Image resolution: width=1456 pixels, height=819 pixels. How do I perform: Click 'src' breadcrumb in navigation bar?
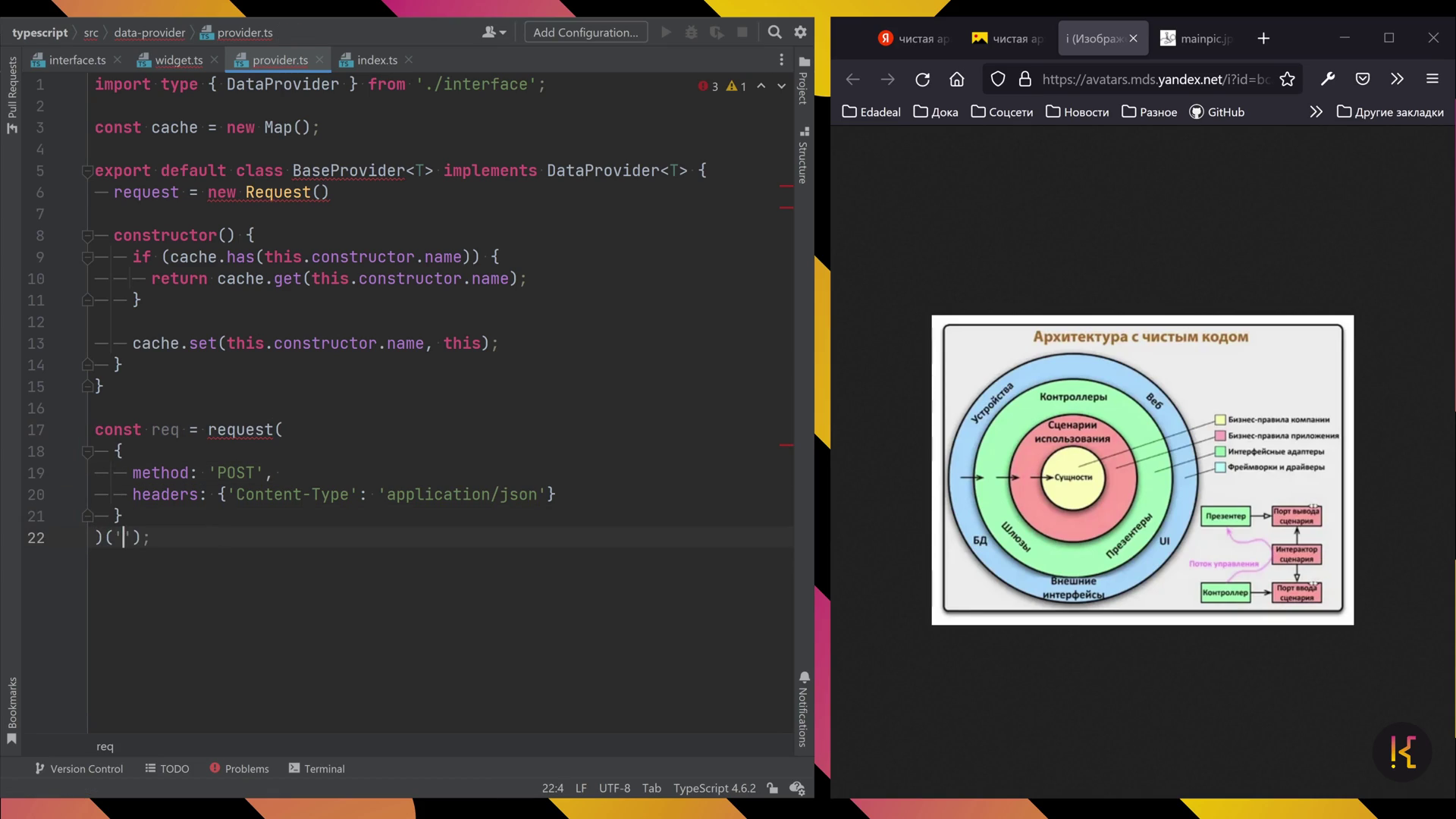[91, 33]
